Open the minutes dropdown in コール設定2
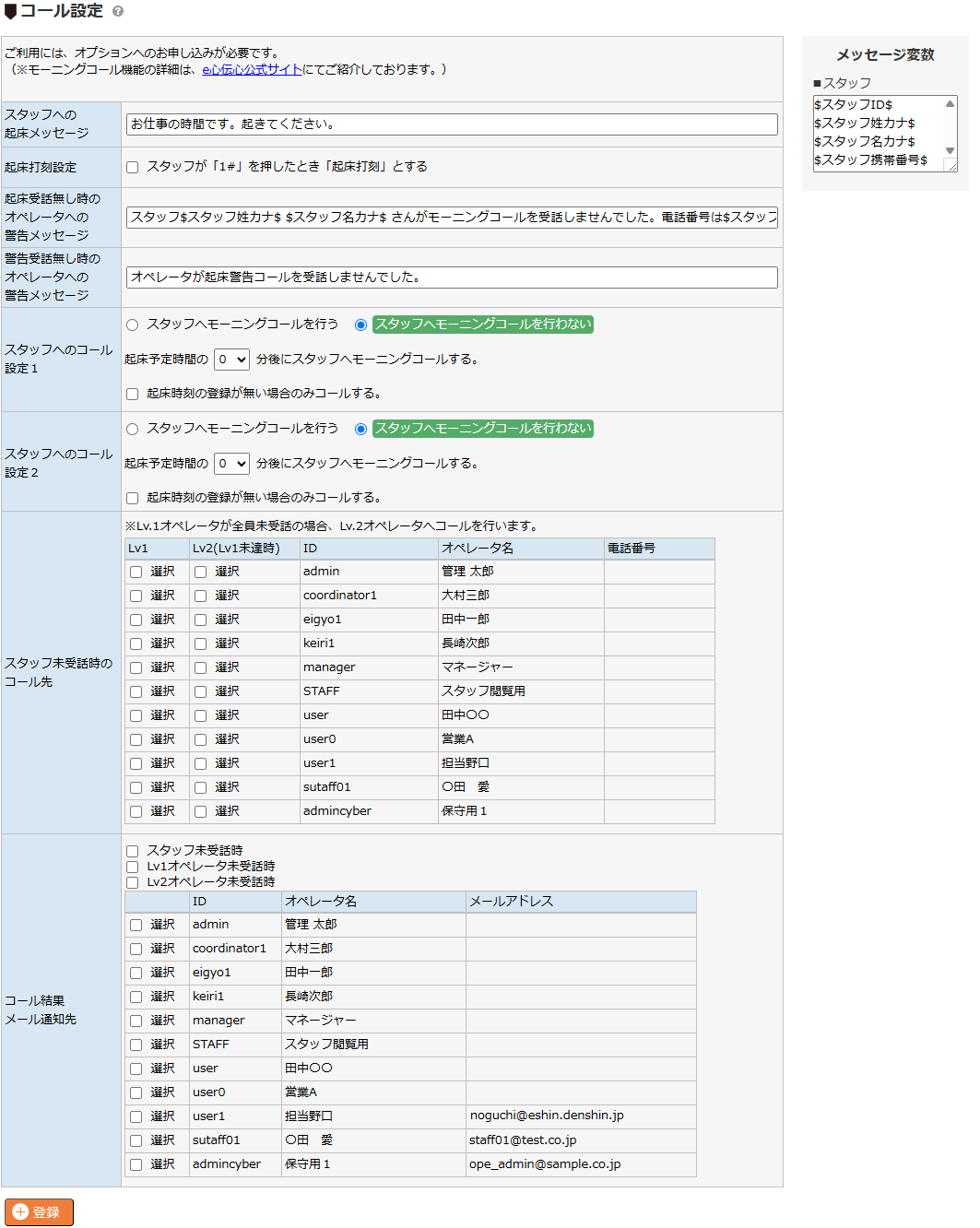 pyautogui.click(x=231, y=464)
